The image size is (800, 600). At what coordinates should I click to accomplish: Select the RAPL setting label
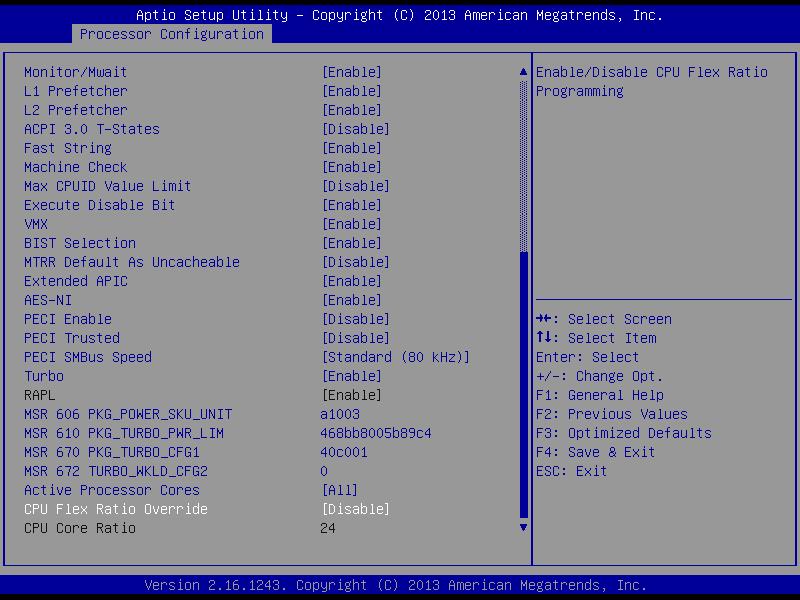click(40, 395)
